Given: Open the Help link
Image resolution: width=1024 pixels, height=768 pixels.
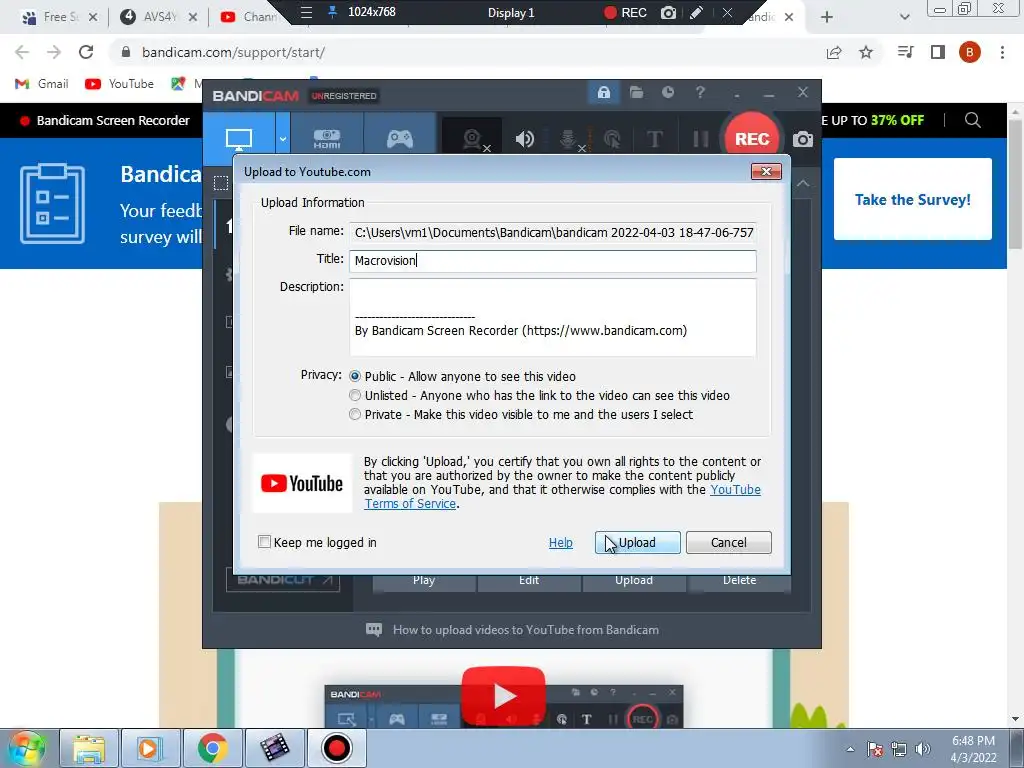Looking at the screenshot, I should point(560,543).
